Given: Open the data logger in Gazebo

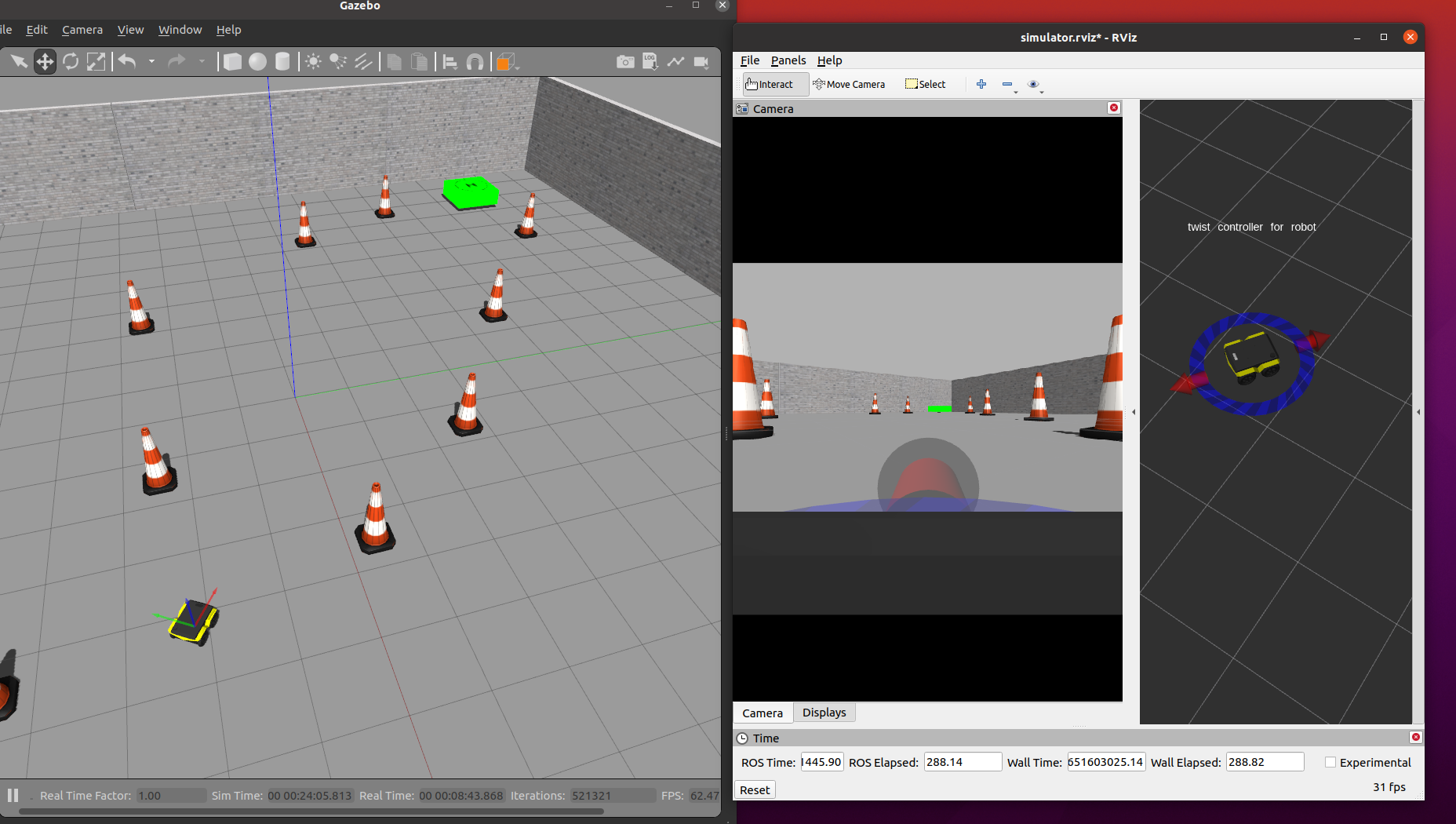Looking at the screenshot, I should pyautogui.click(x=650, y=61).
